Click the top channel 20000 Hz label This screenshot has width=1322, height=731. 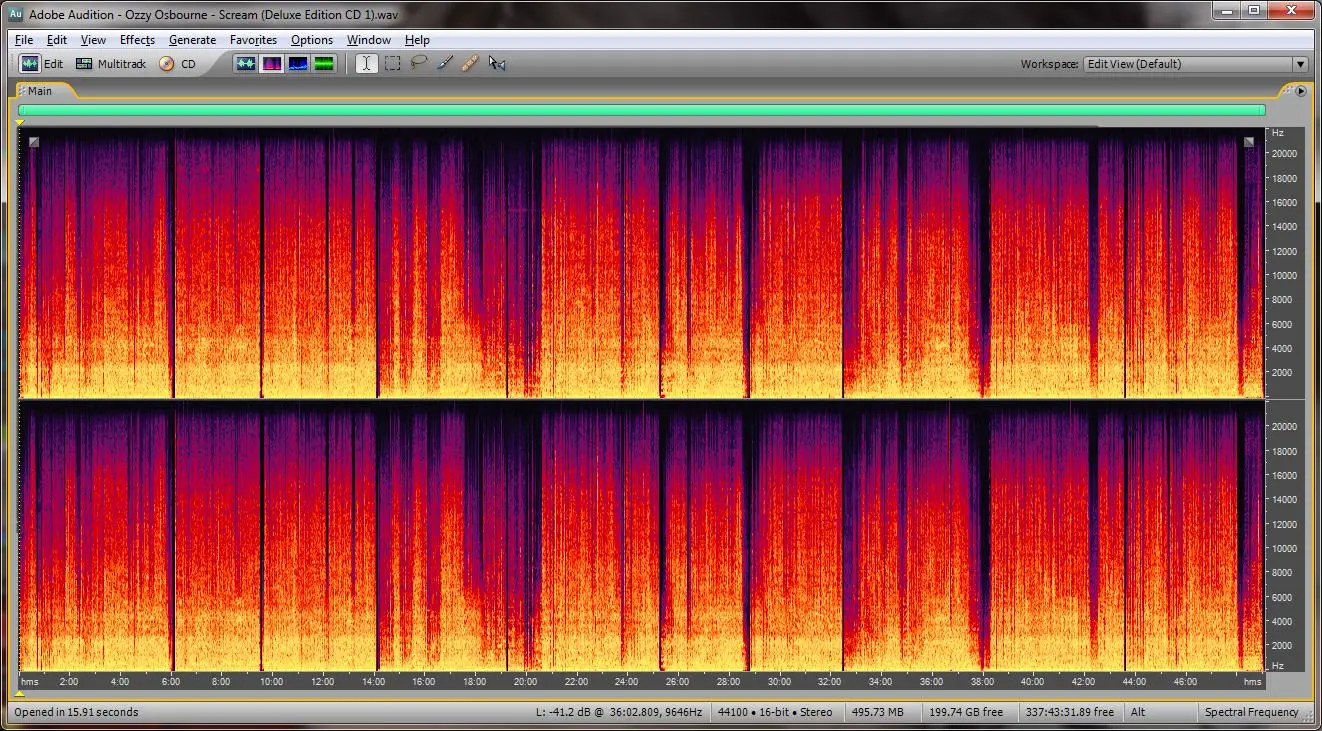click(x=1284, y=154)
